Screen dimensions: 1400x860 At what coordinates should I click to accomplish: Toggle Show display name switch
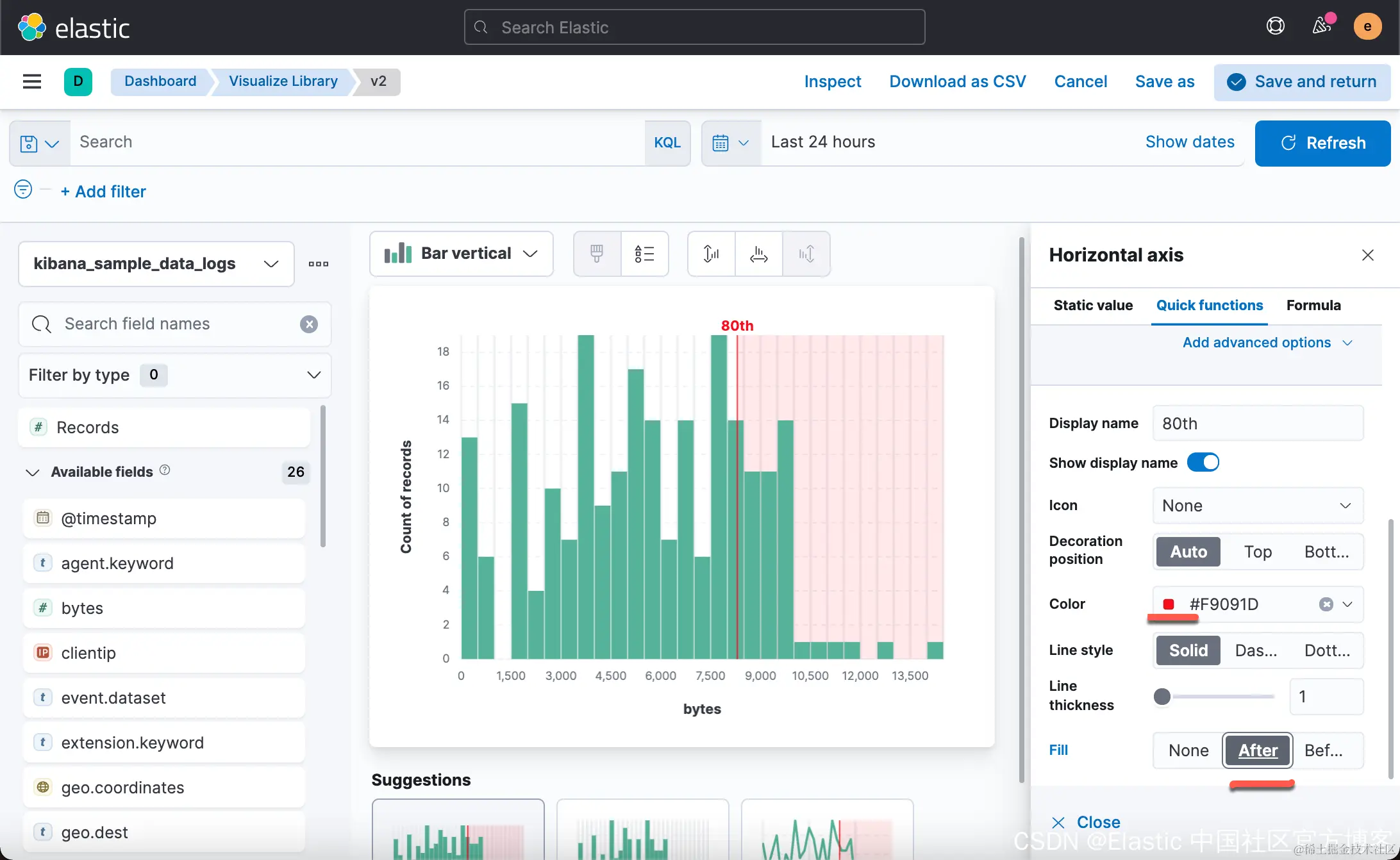(x=1203, y=463)
